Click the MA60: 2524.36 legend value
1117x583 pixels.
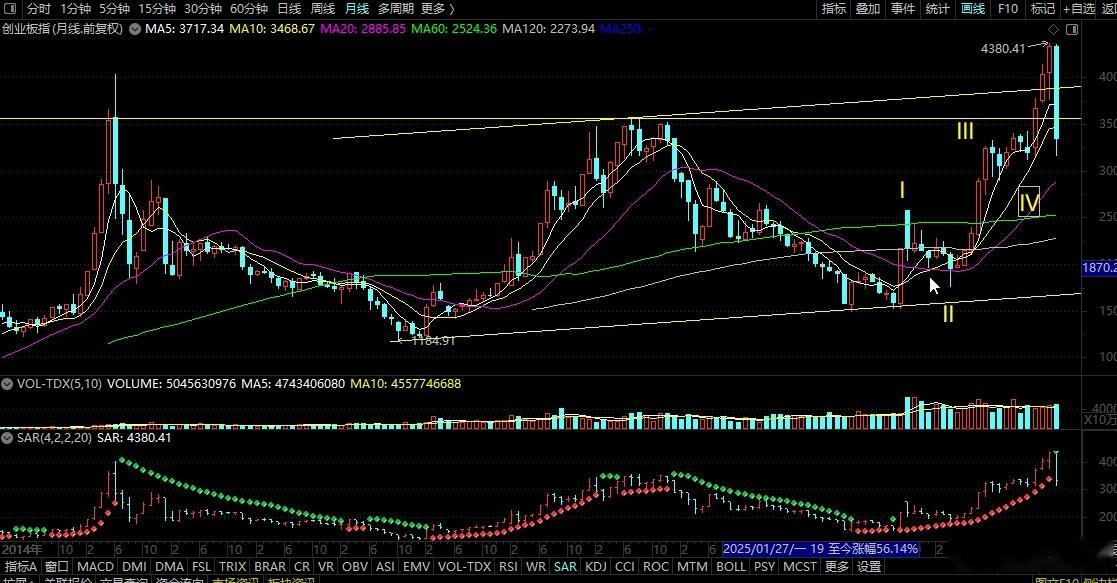(454, 29)
